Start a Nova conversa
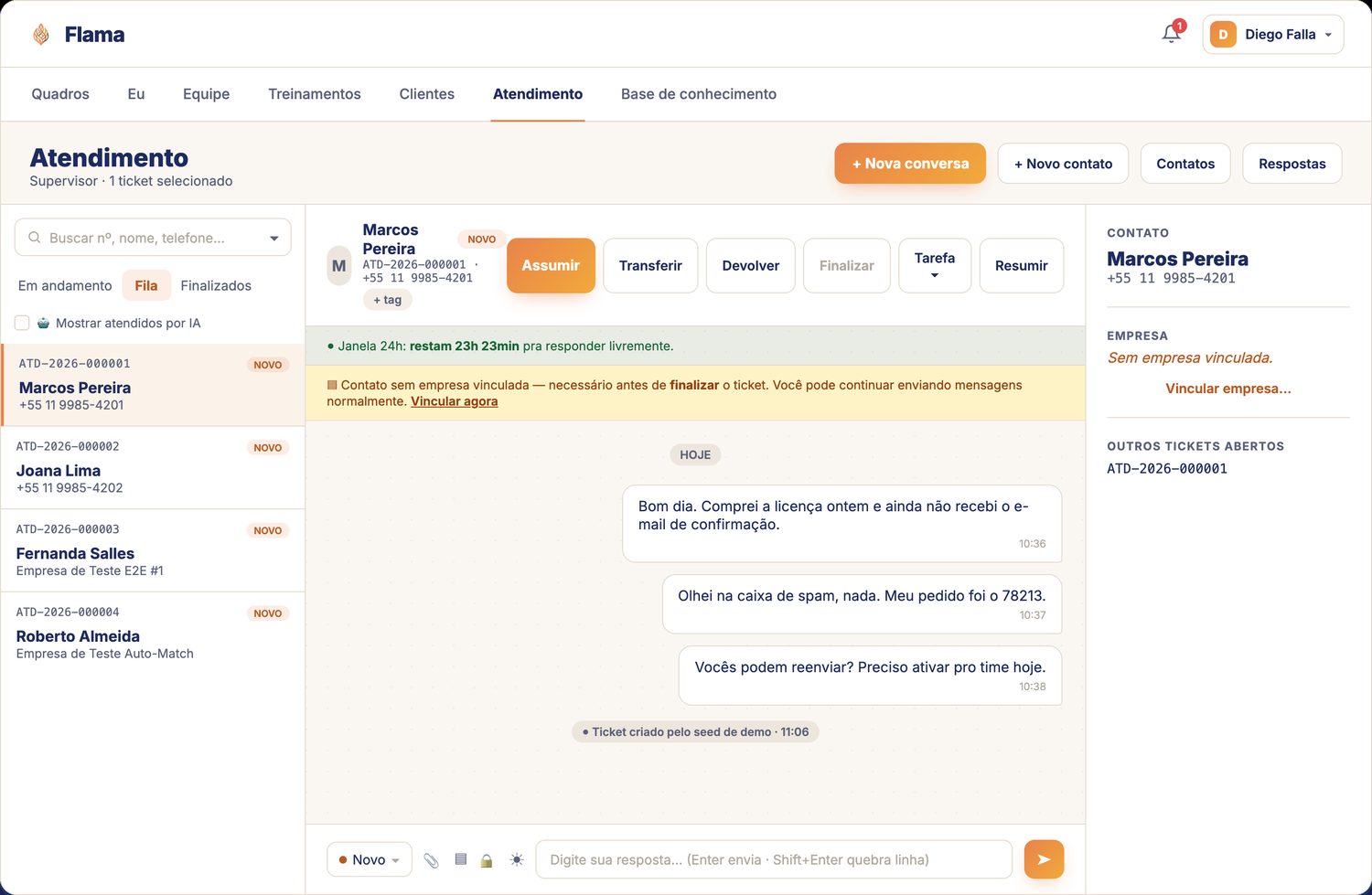 coord(910,164)
